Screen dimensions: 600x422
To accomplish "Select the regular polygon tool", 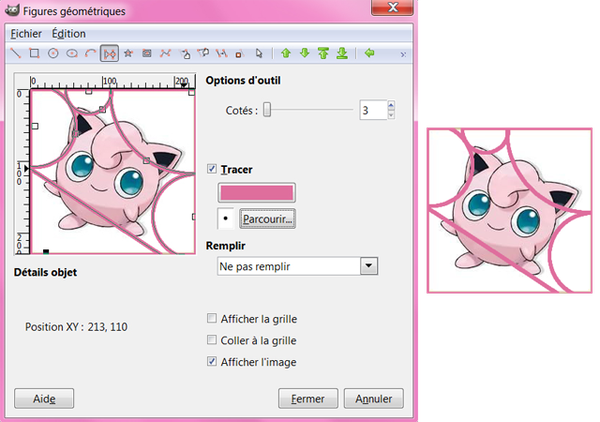I will [x=109, y=53].
